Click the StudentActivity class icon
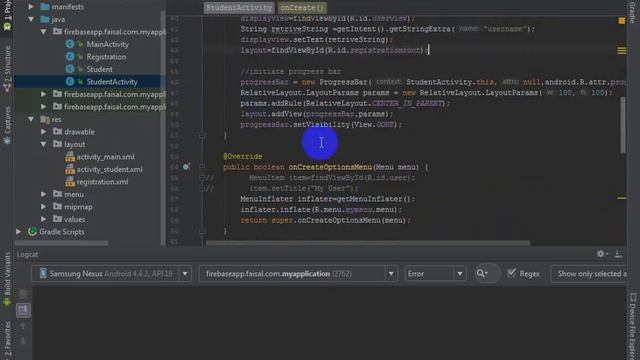 (70, 82)
